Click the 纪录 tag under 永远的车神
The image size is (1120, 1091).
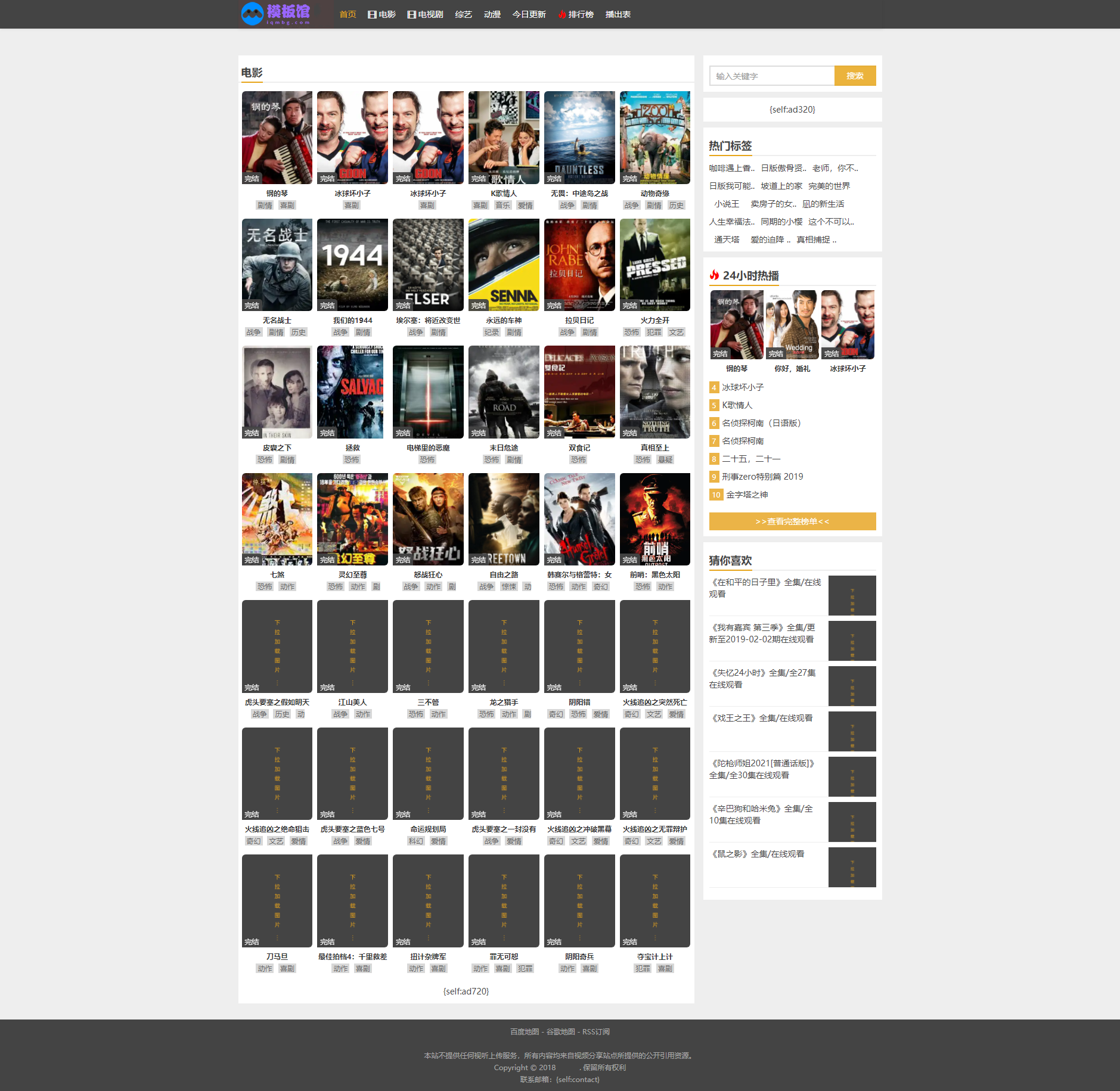[x=492, y=332]
